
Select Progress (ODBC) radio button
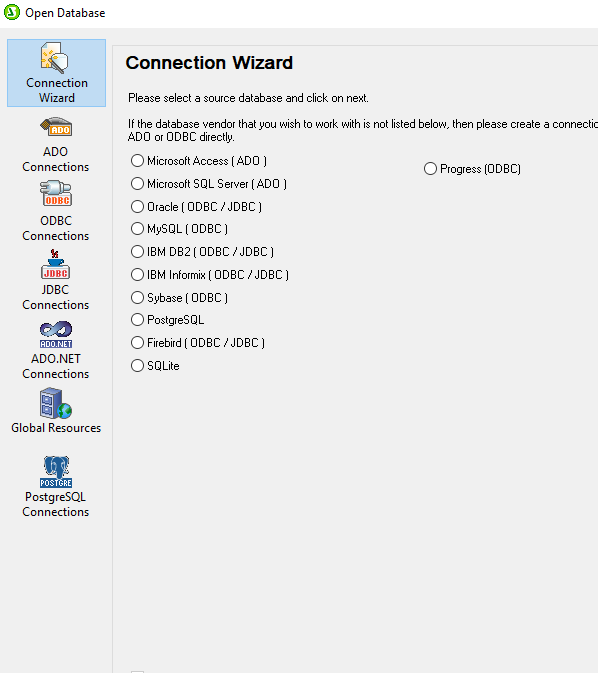pos(430,169)
